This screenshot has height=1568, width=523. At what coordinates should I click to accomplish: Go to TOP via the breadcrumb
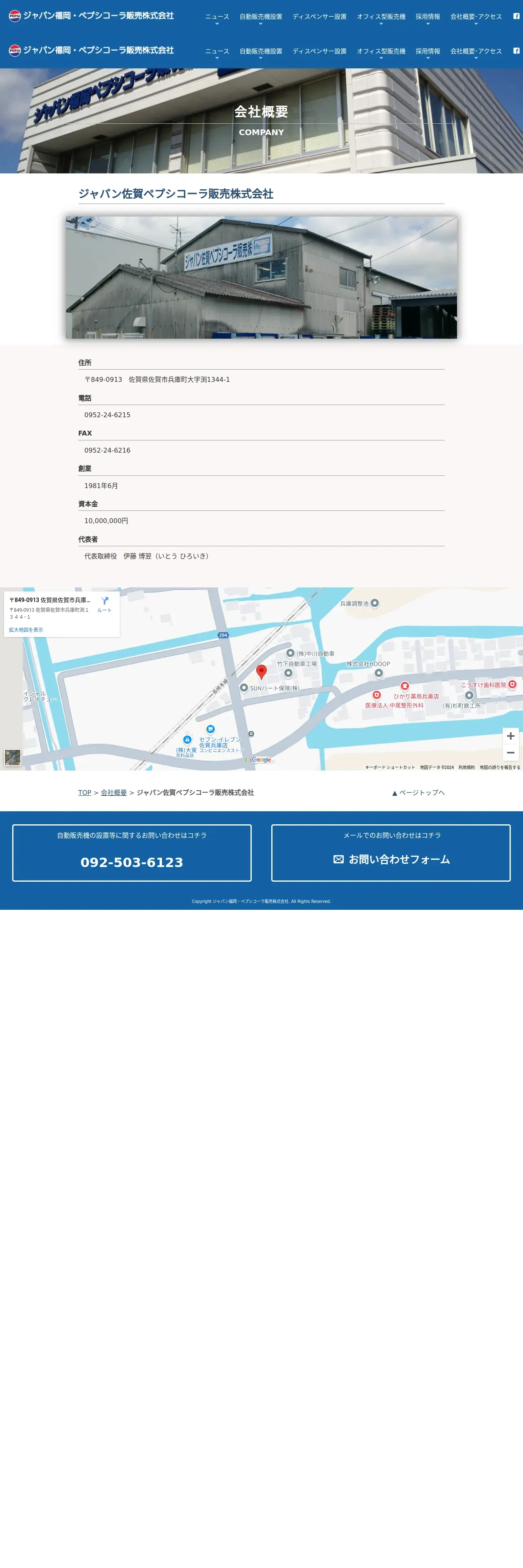pos(85,793)
